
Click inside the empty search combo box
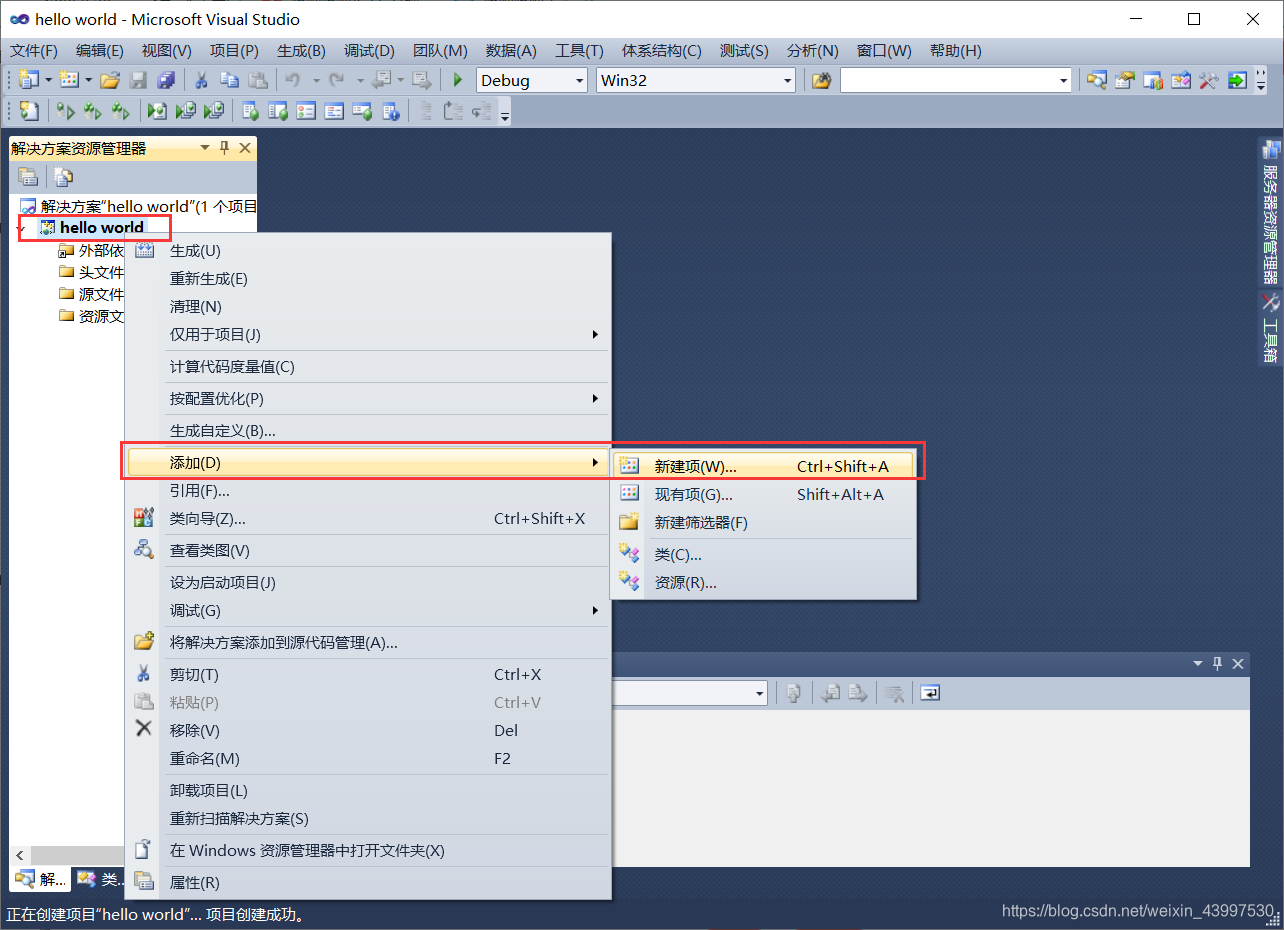[x=948, y=80]
